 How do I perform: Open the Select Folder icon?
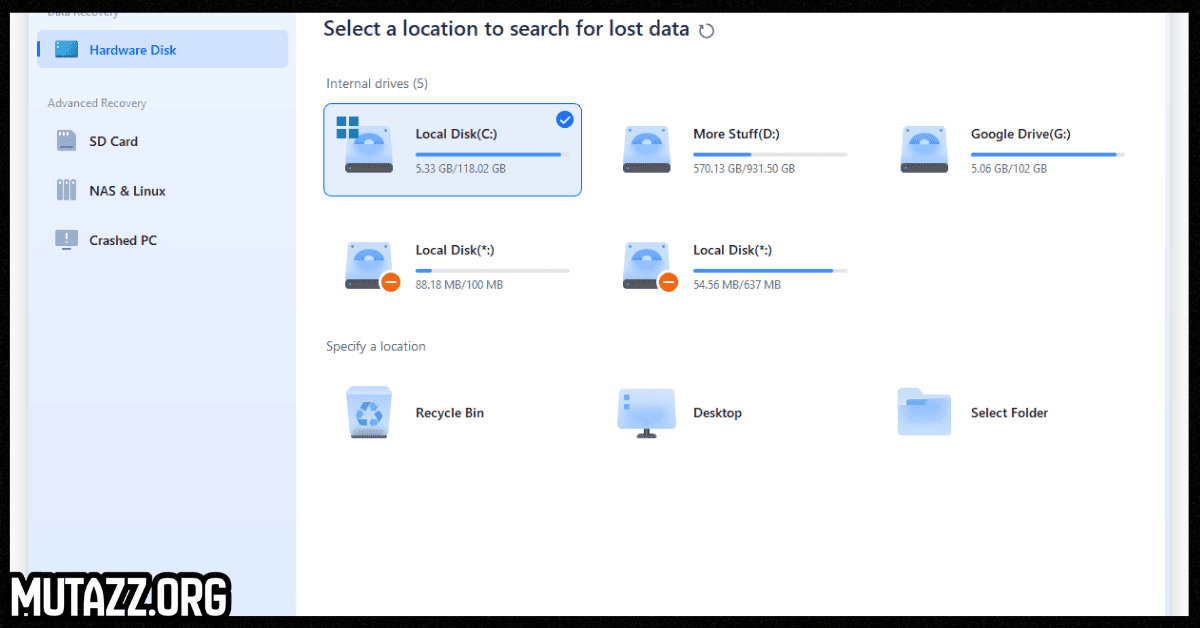[x=924, y=412]
